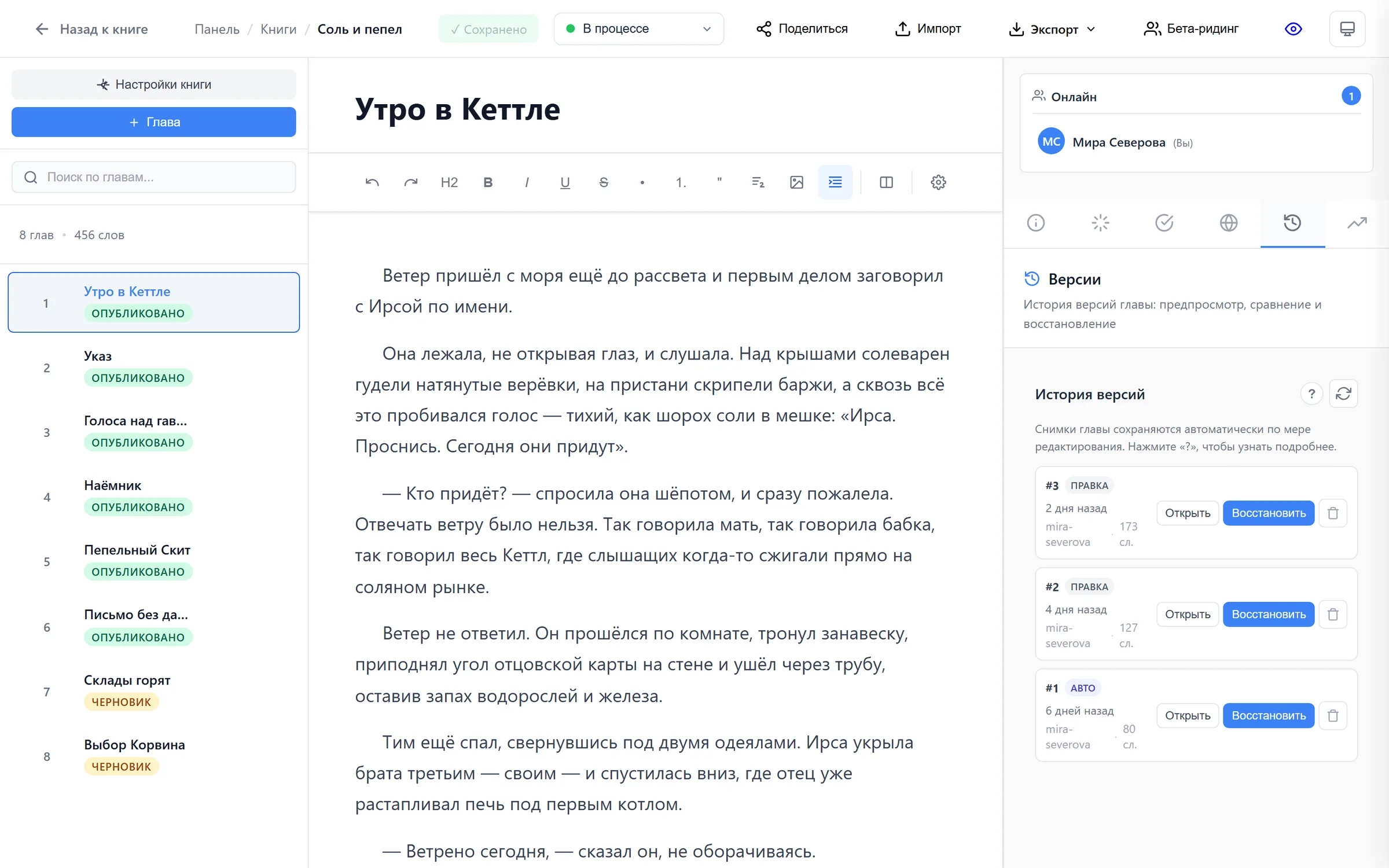
Task: Toggle italic formatting
Action: point(527,182)
